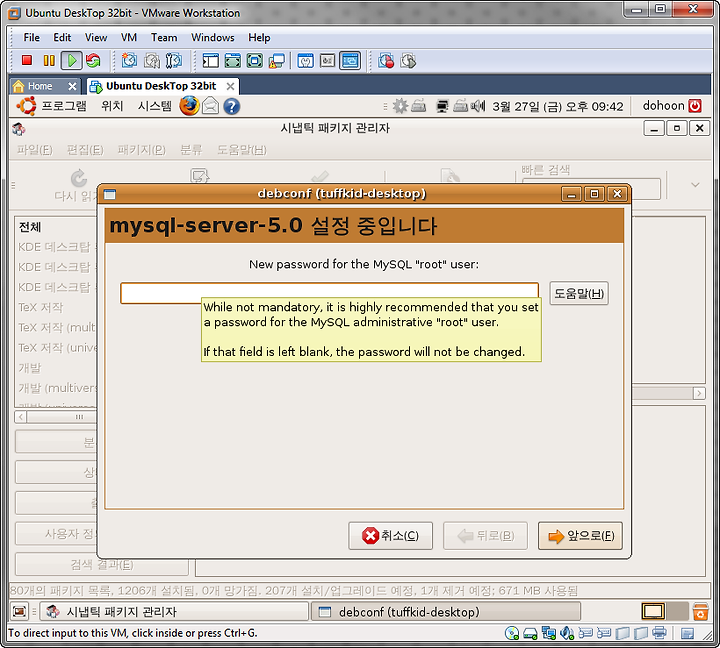Click the sound device icon in VMware status bar
Screen dimensions: 720x648
coord(567,633)
